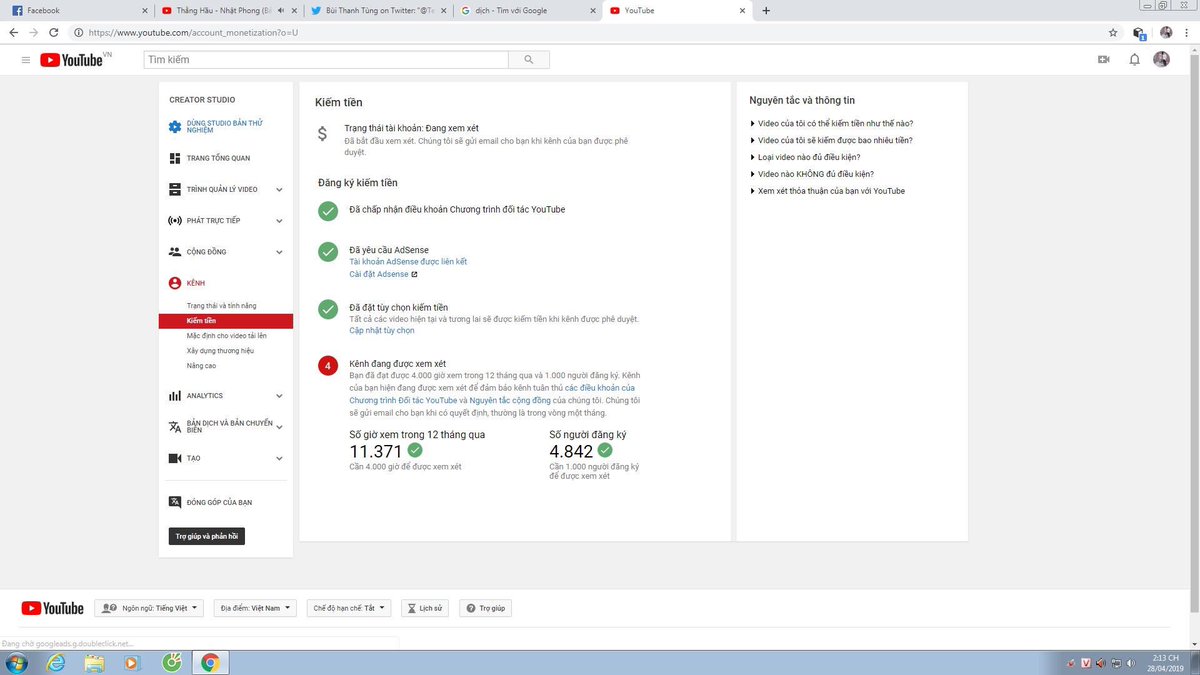Open the YouTube account avatar menu
1200x675 pixels.
(1161, 60)
